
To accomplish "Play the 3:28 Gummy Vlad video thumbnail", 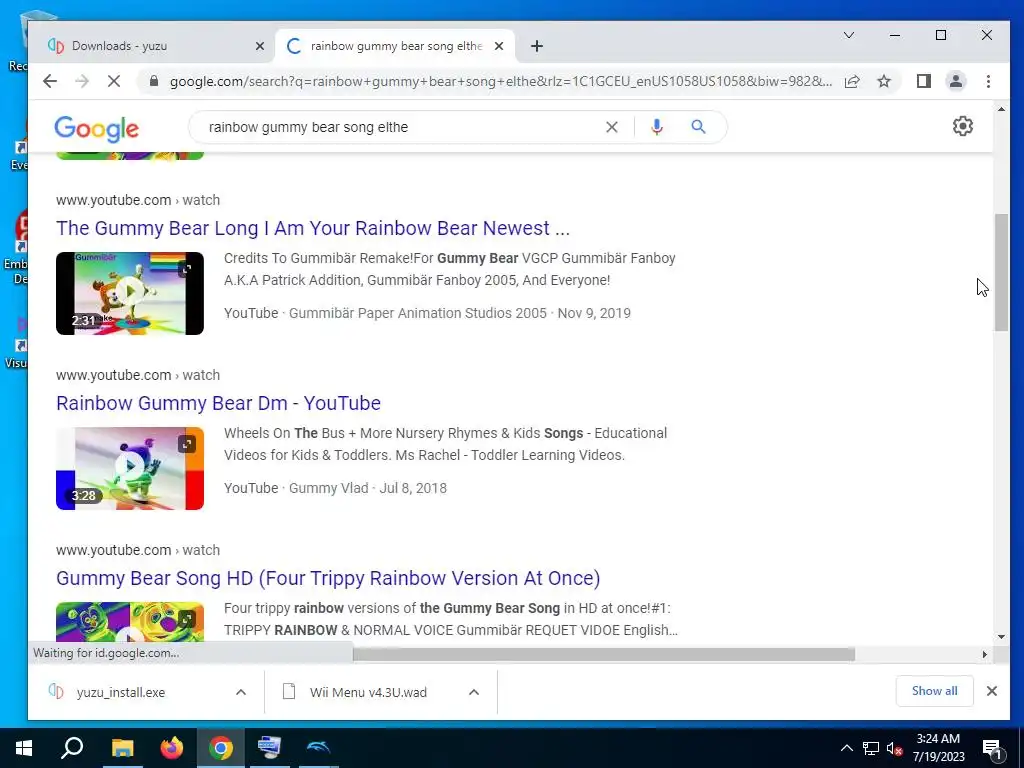I will [x=130, y=468].
